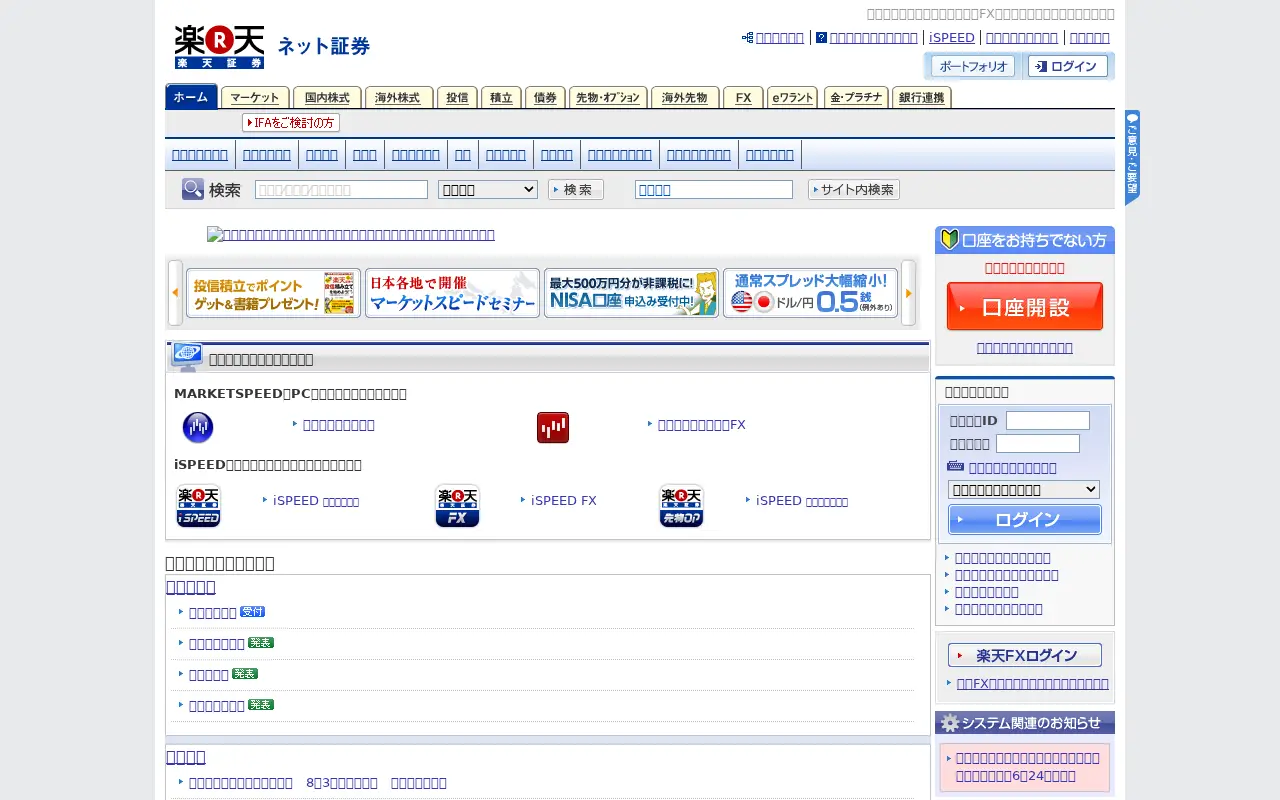
Task: Click the orange 口座開設 button
Action: [1025, 306]
